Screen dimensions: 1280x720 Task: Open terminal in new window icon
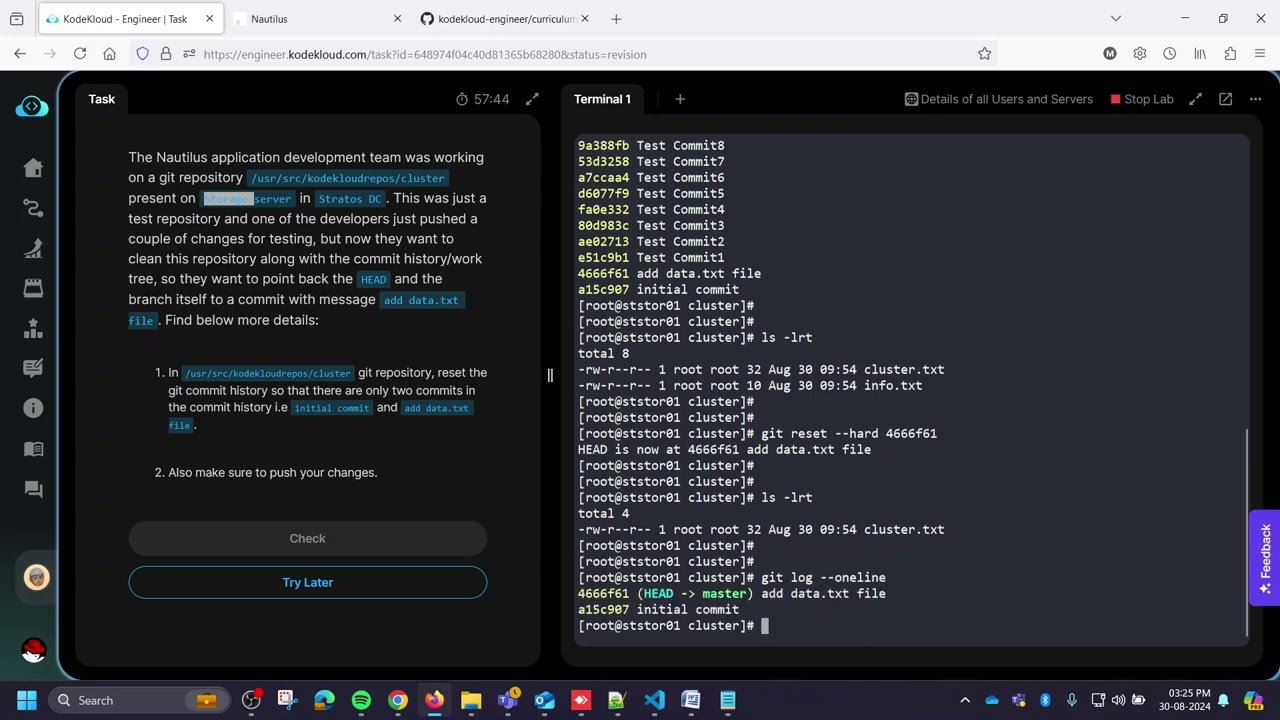(1225, 99)
